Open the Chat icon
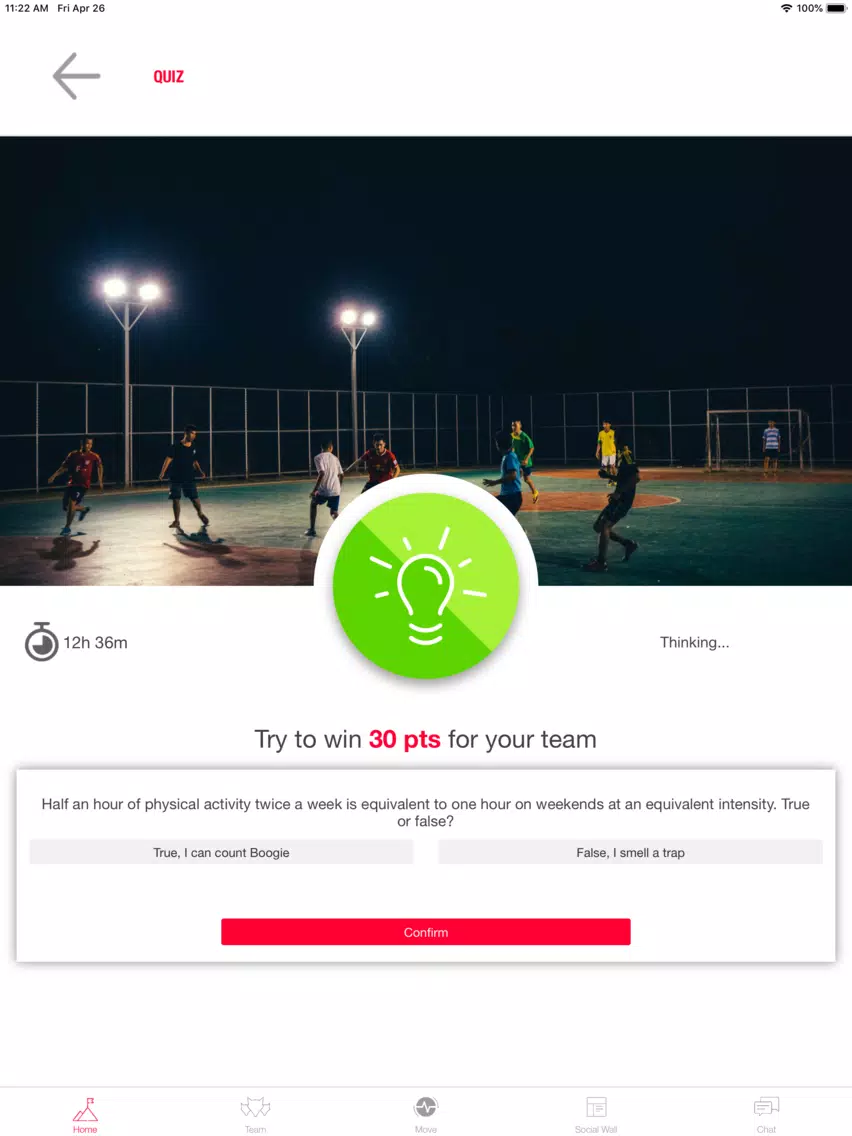The image size is (852, 1136). 767,1107
